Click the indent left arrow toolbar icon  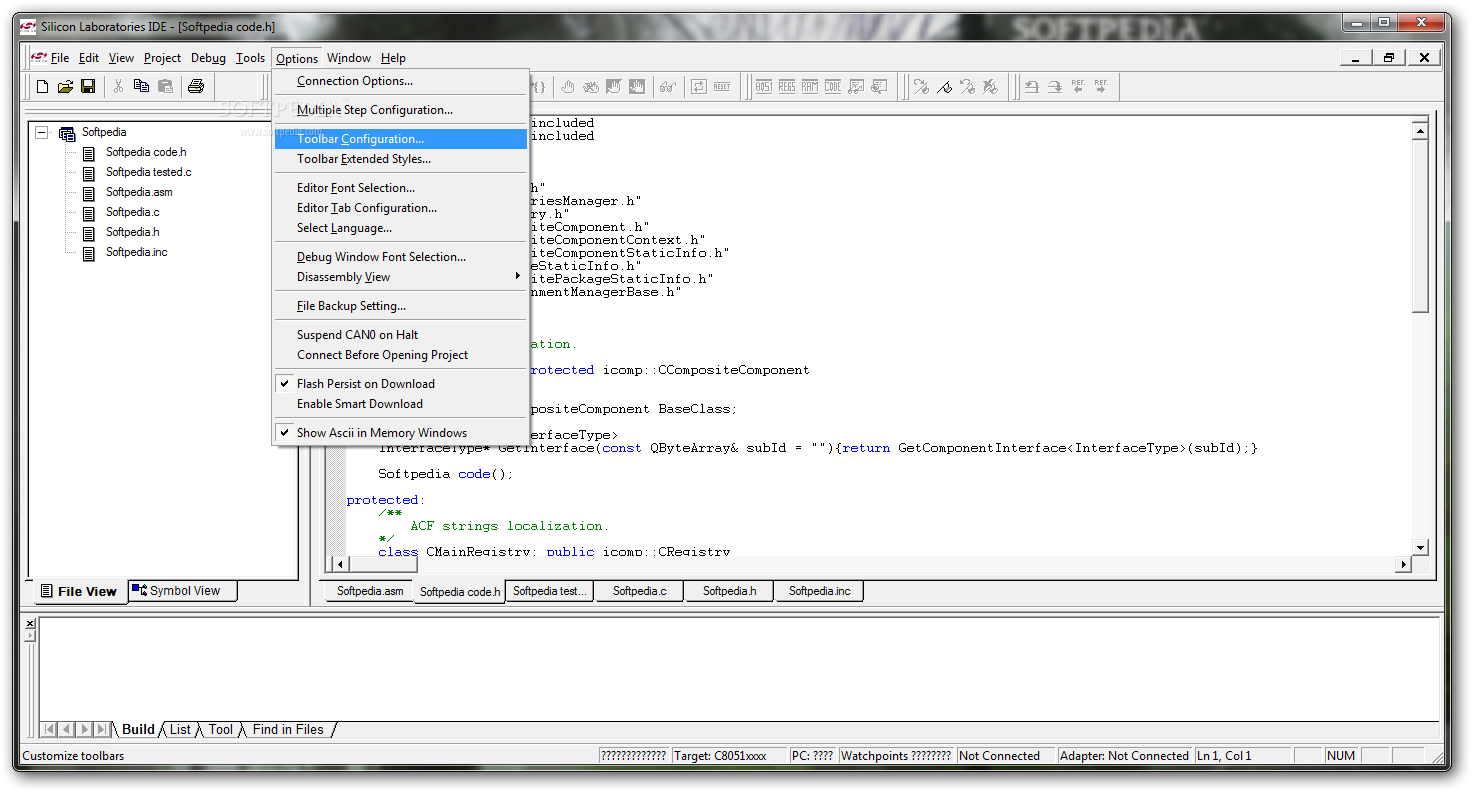pyautogui.click(x=1031, y=87)
